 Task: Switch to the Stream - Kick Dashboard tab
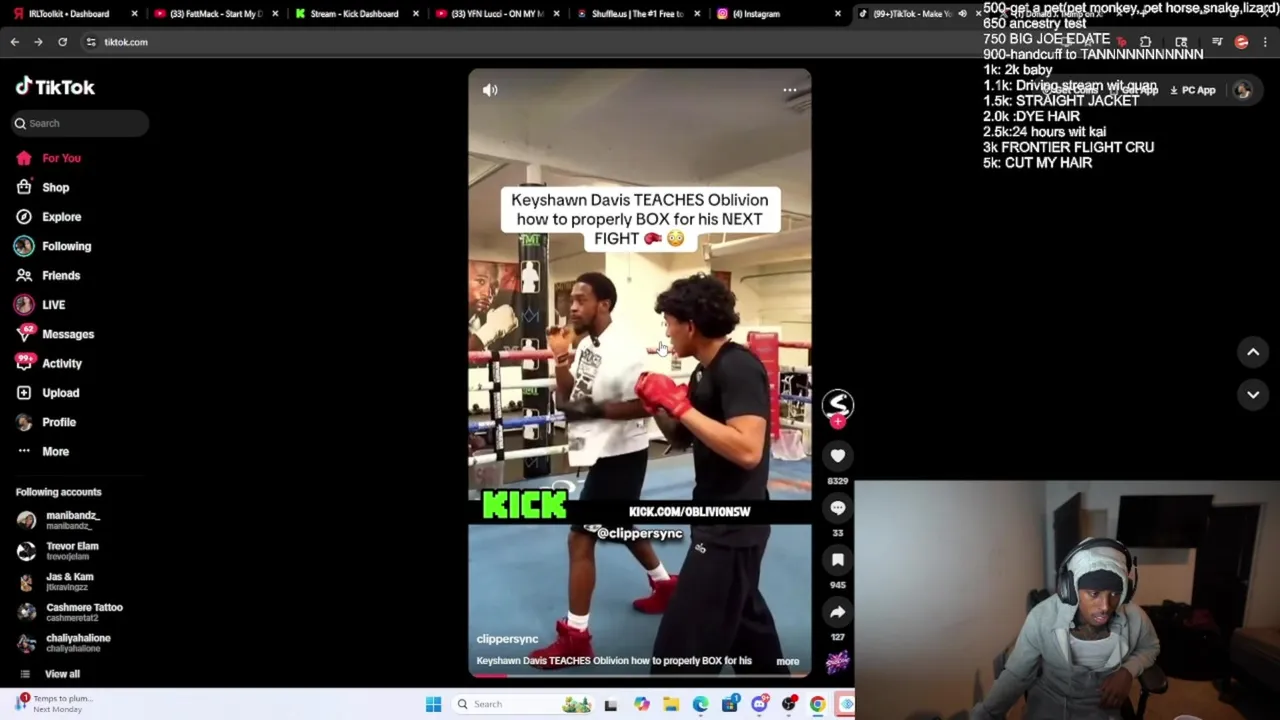click(x=353, y=14)
